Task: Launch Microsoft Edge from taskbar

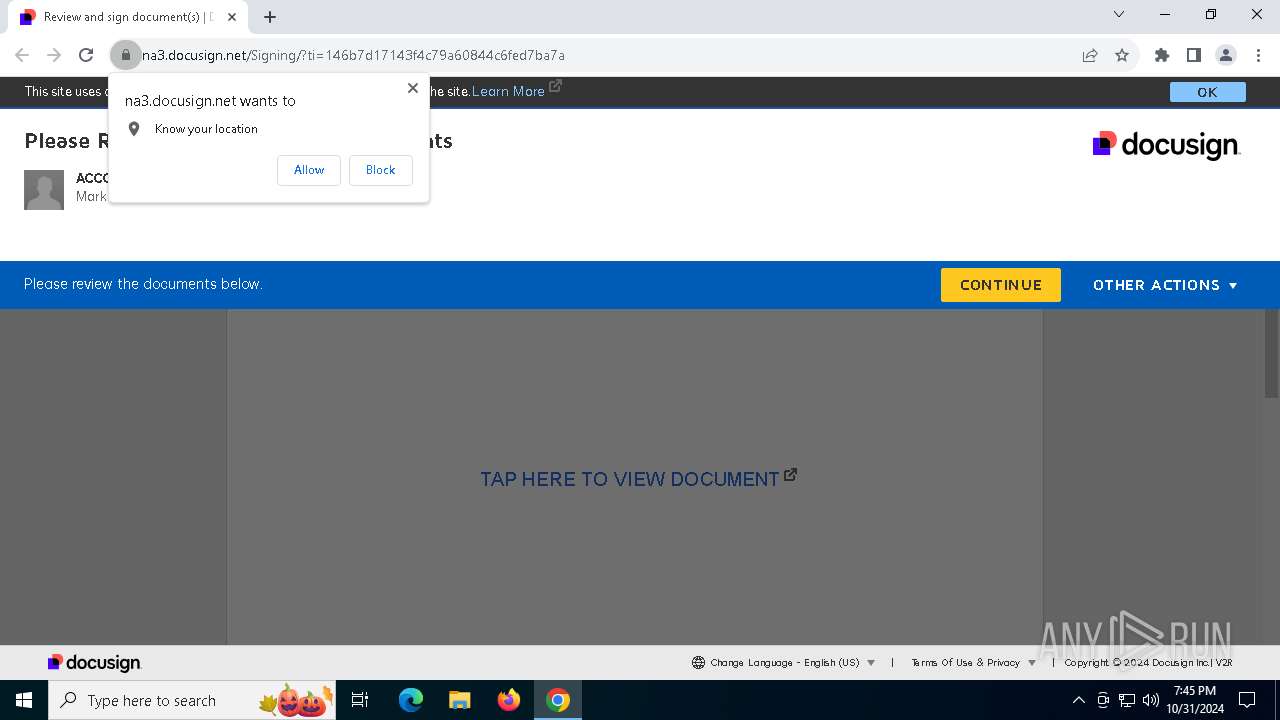Action: click(411, 700)
